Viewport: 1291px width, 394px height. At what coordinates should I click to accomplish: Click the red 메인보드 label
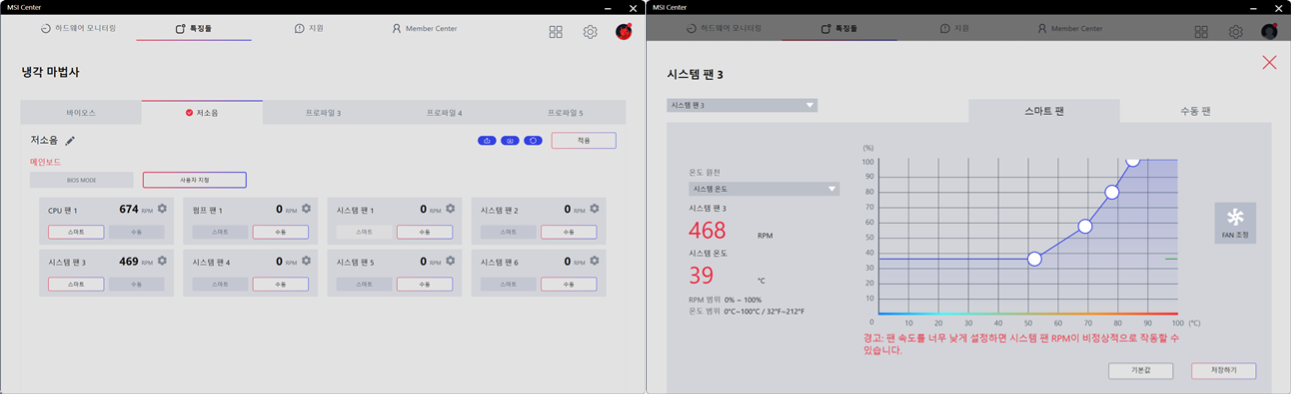(46, 162)
